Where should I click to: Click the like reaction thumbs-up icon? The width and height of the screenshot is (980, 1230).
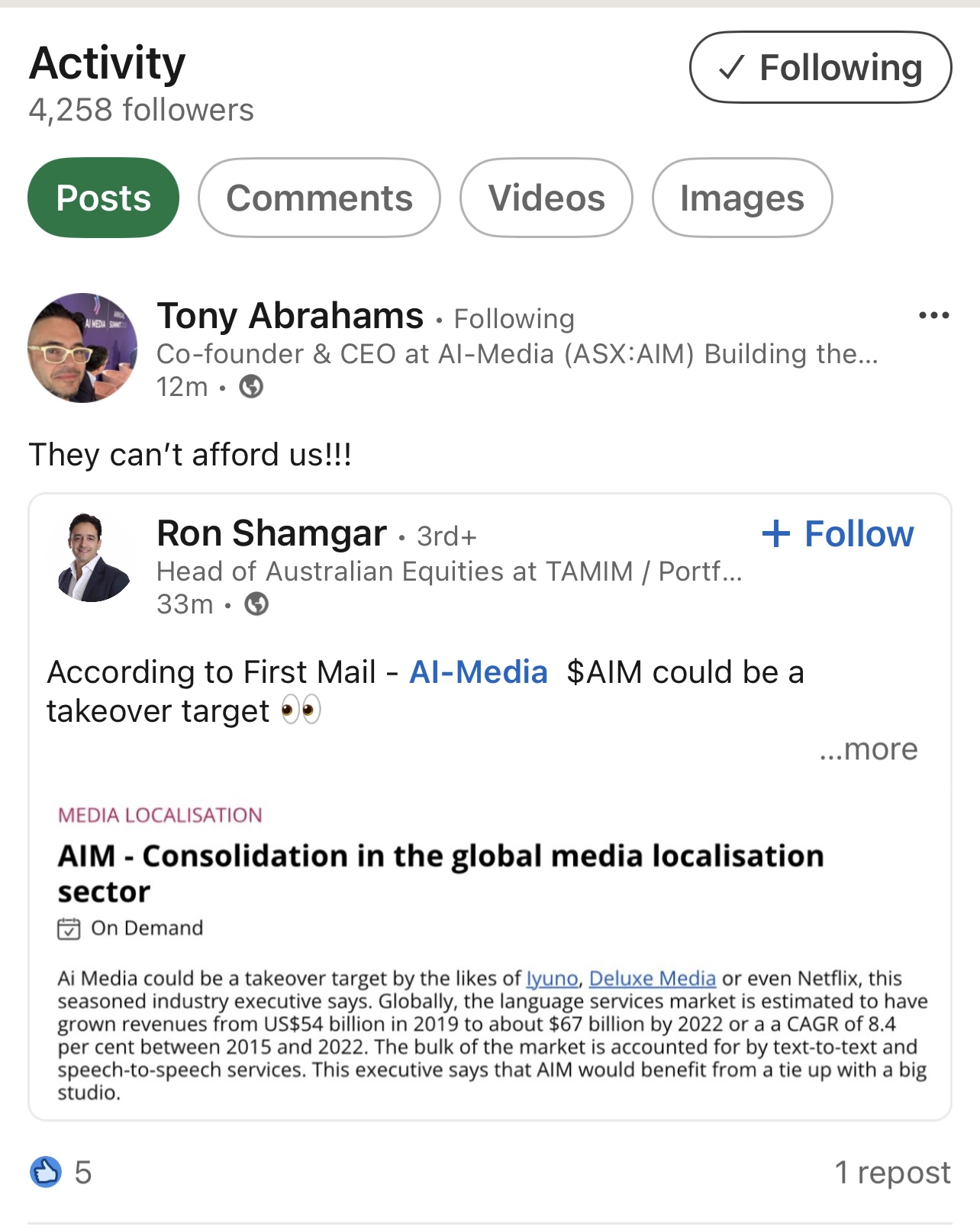[45, 1172]
